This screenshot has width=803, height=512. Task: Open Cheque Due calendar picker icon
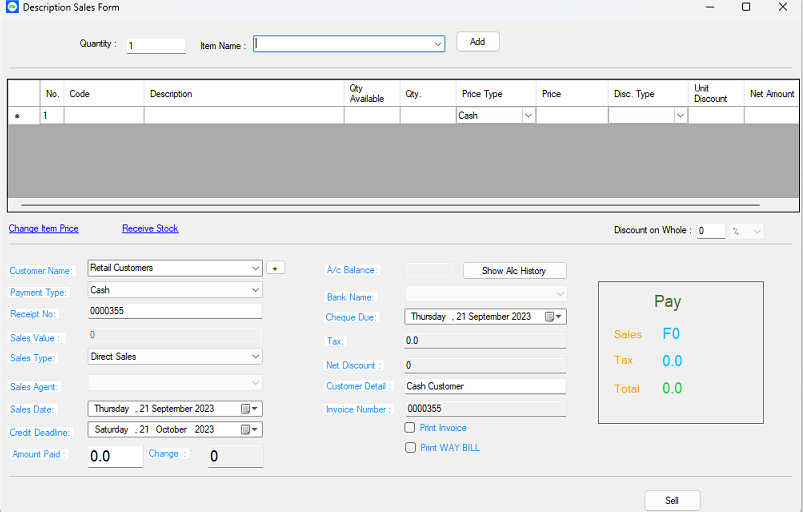(x=553, y=317)
